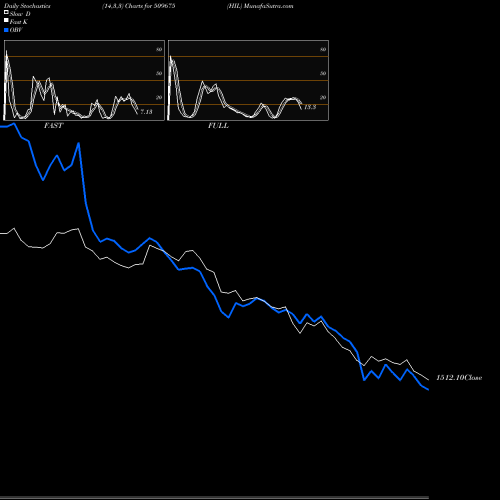
Task: Click the 'FAST' label under the left chart
Action: pyautogui.click(x=53, y=126)
